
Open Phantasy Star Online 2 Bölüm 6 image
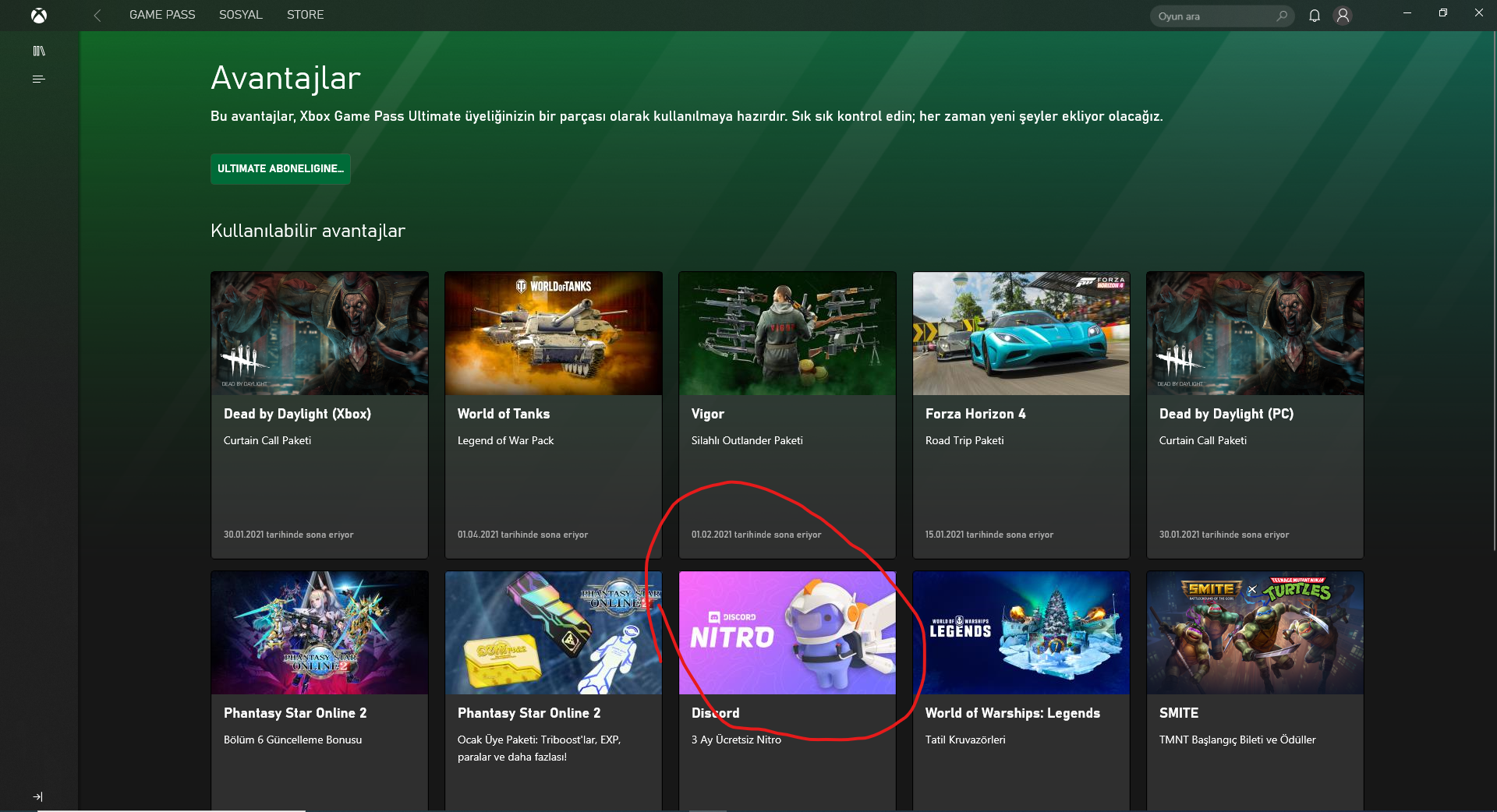coord(320,633)
